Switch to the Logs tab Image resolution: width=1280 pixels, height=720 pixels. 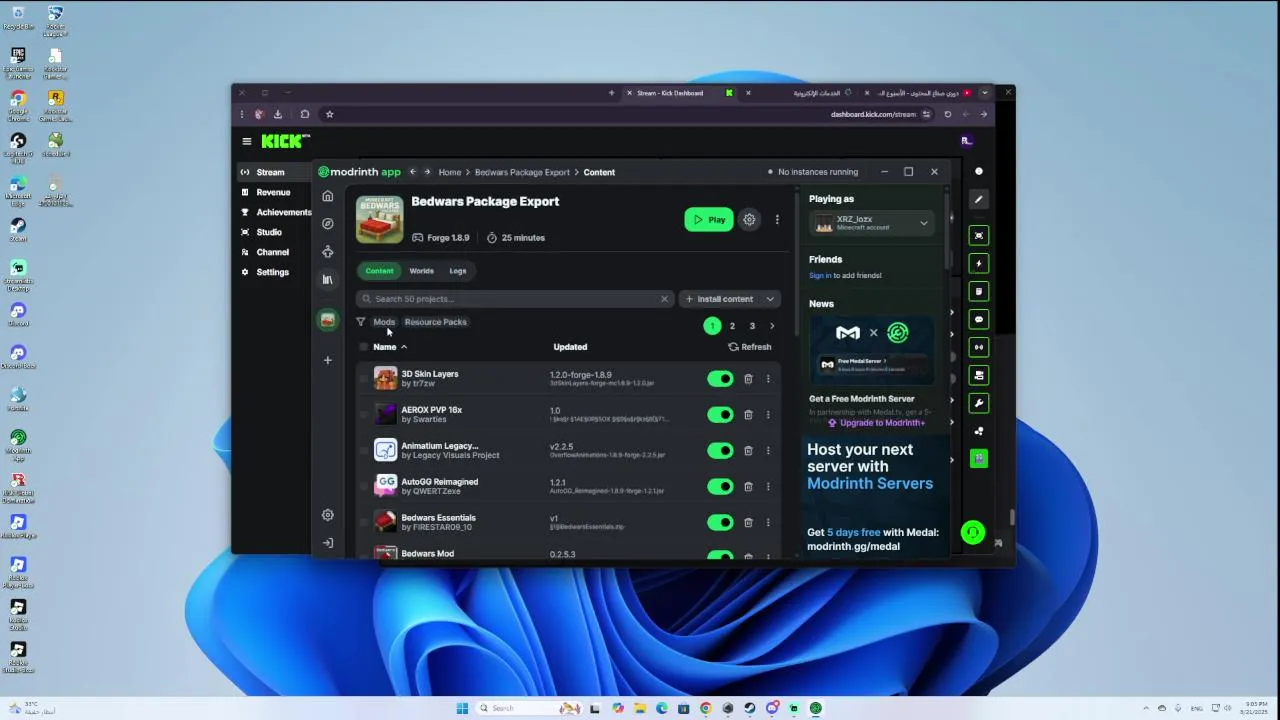point(458,271)
